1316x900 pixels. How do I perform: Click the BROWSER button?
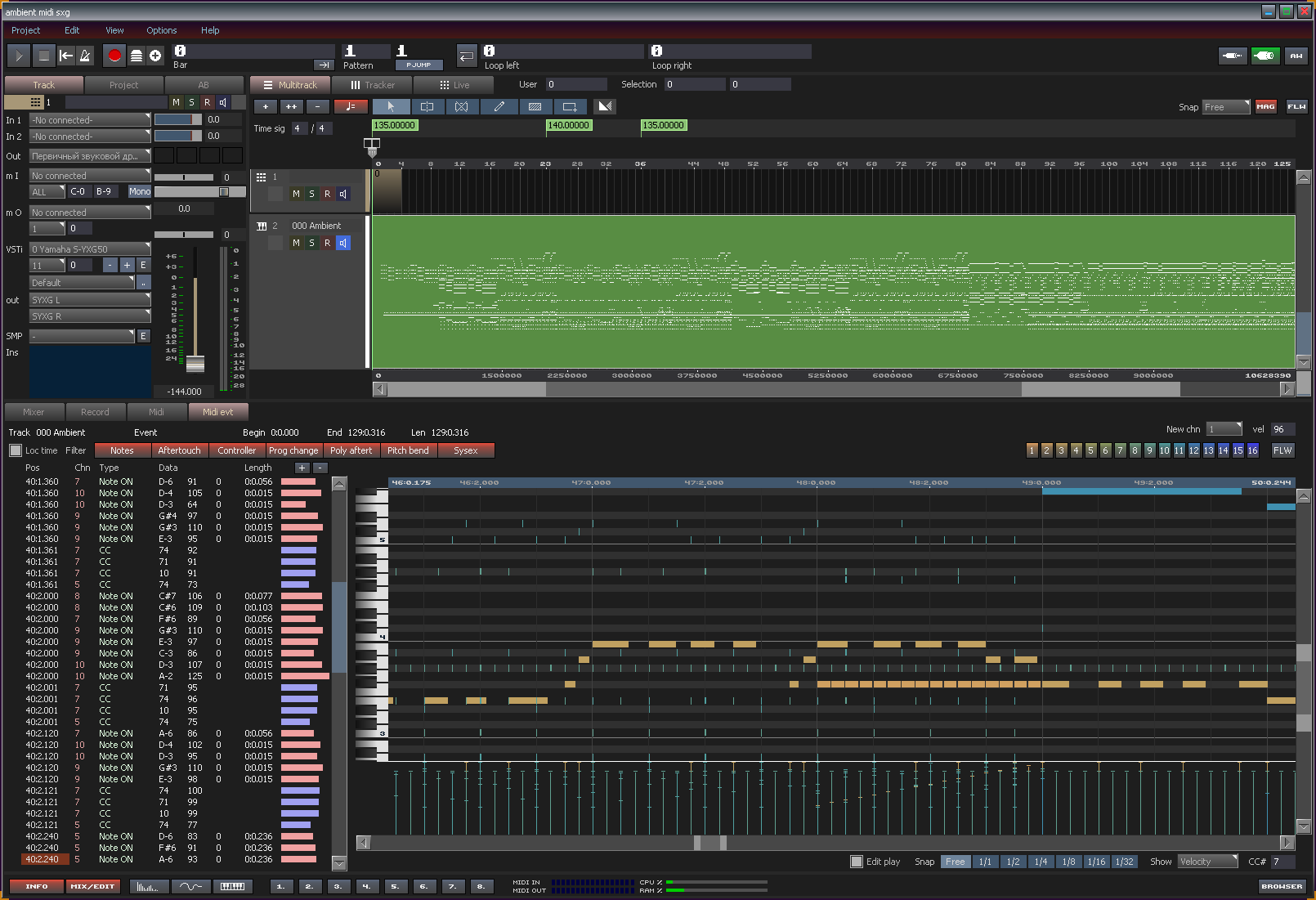click(x=1282, y=886)
